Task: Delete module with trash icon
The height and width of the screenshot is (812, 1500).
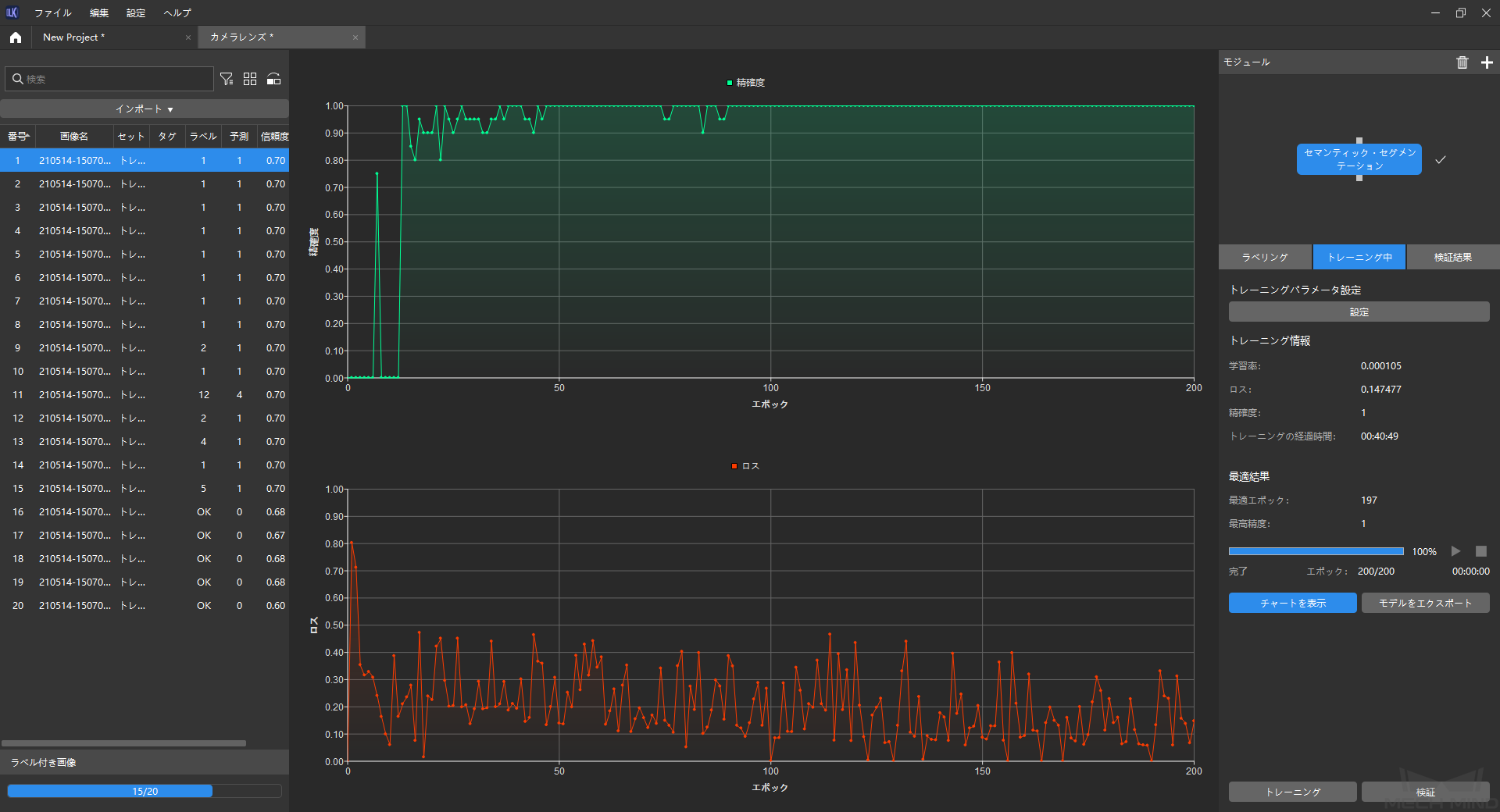Action: [x=1462, y=62]
